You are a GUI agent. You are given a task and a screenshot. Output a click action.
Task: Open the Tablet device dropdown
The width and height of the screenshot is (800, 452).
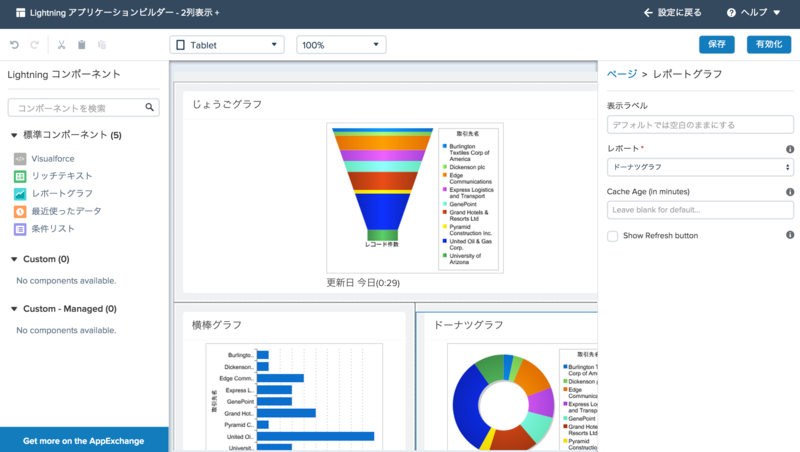[x=227, y=45]
